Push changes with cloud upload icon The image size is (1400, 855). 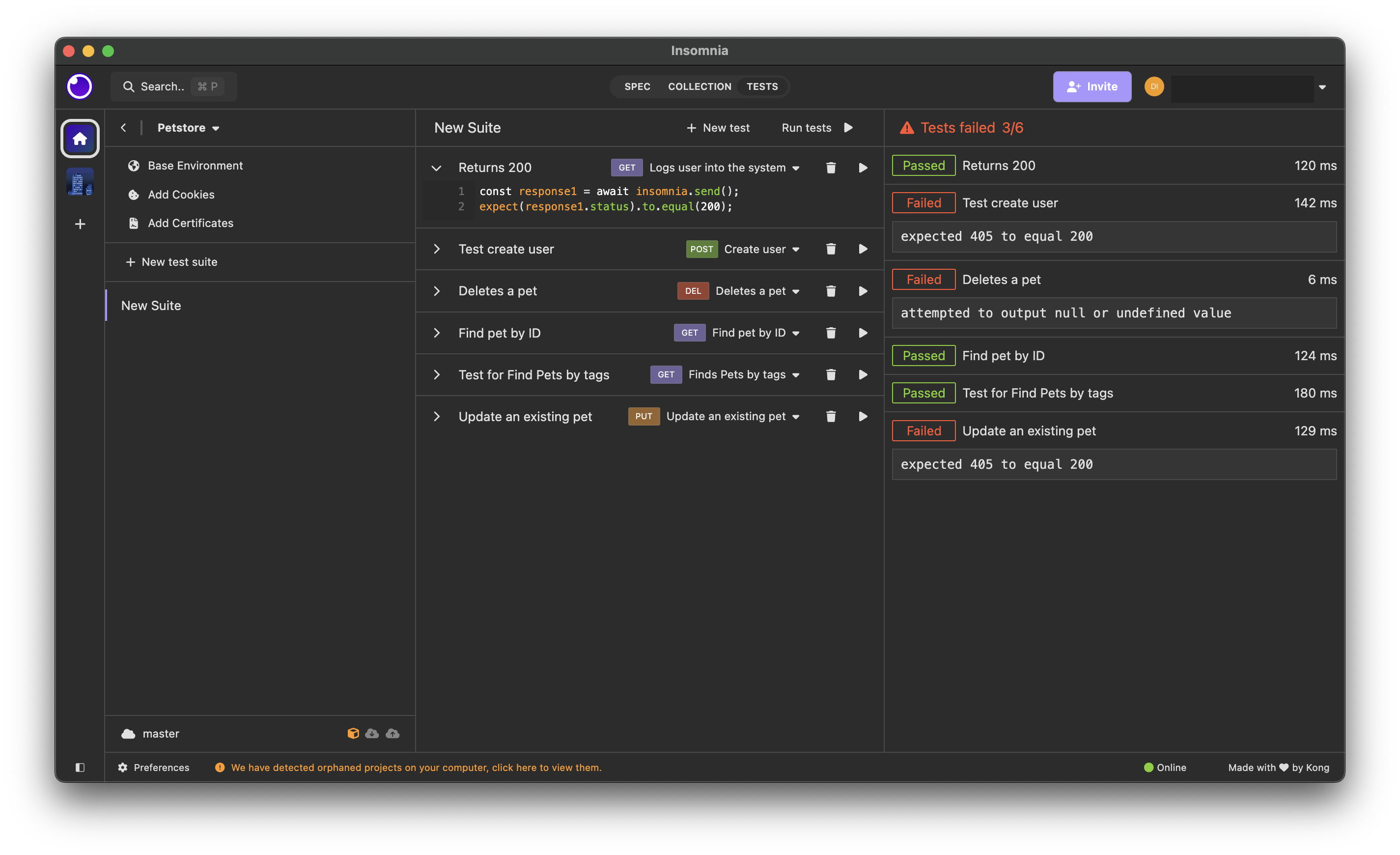point(392,733)
